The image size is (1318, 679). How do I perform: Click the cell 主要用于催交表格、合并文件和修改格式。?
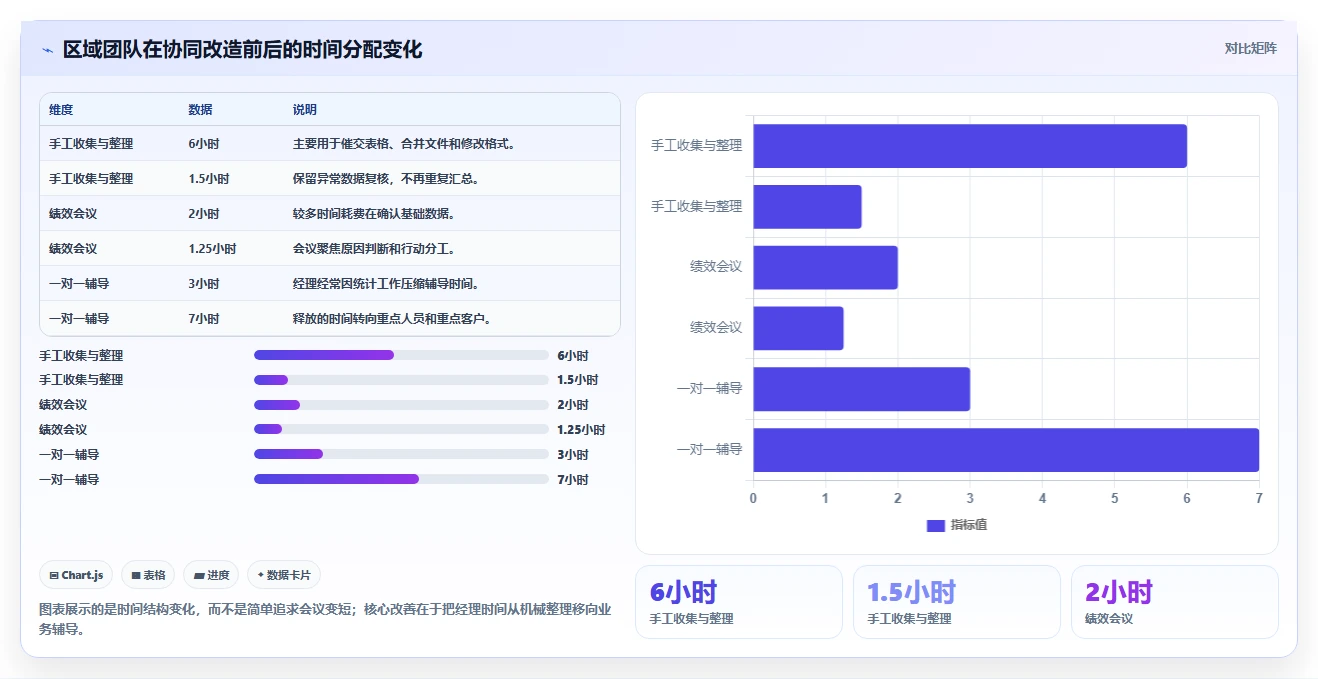click(x=405, y=144)
